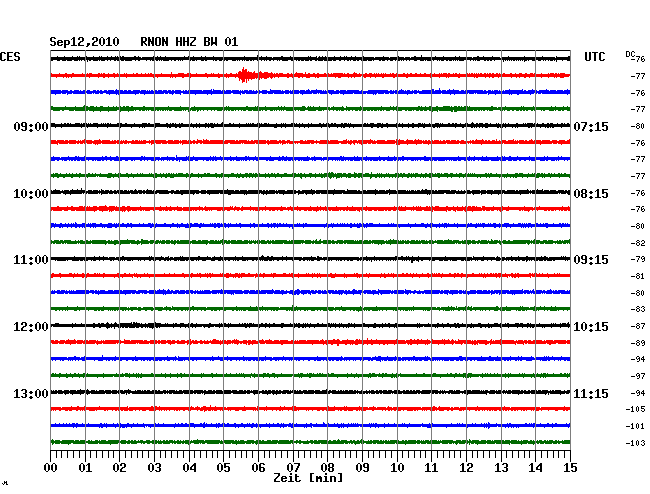
Task: Click the seismic event burst on red trace
Action: coord(253,75)
